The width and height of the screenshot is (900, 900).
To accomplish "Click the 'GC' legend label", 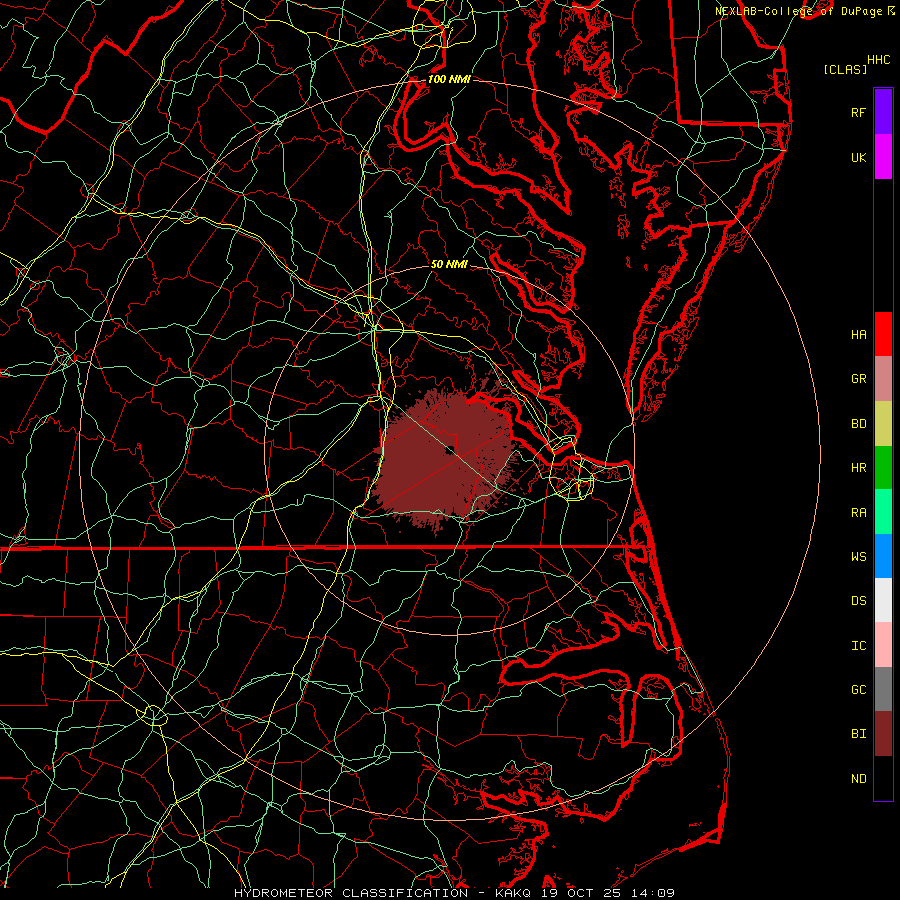I will [858, 689].
